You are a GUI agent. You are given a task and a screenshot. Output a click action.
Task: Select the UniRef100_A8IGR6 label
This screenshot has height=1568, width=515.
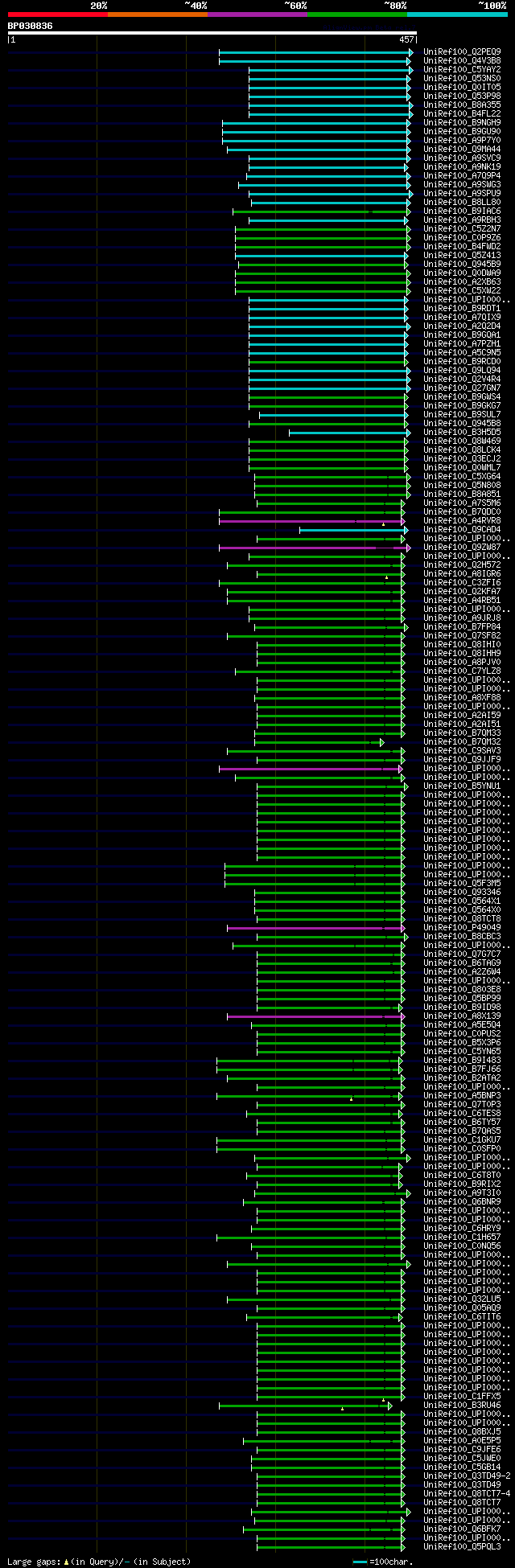click(462, 573)
